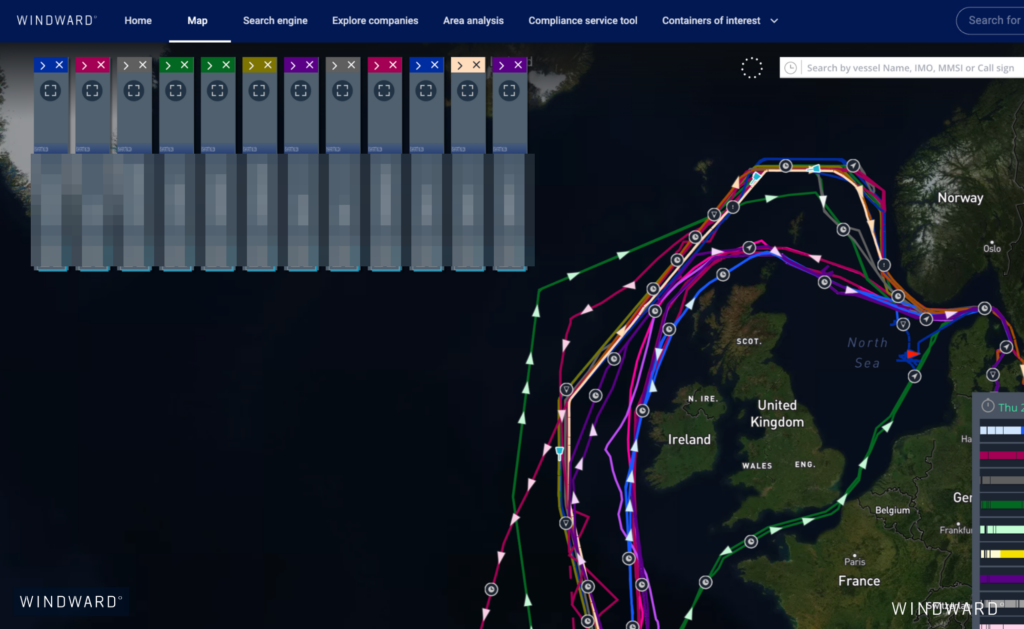The height and width of the screenshot is (629, 1024).
Task: Select the purple timeline bar
Action: click(x=1002, y=579)
